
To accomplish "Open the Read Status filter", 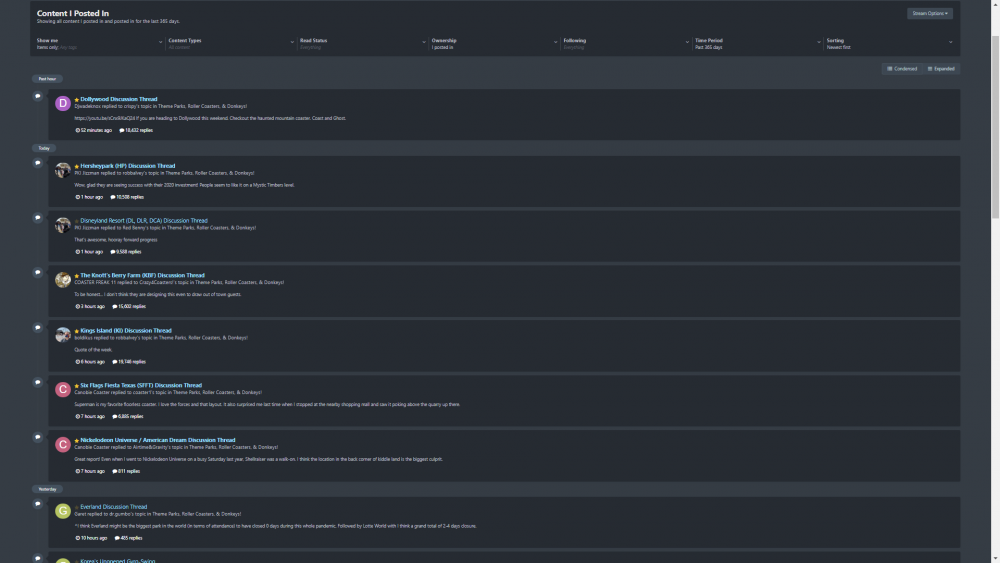I will coord(361,44).
